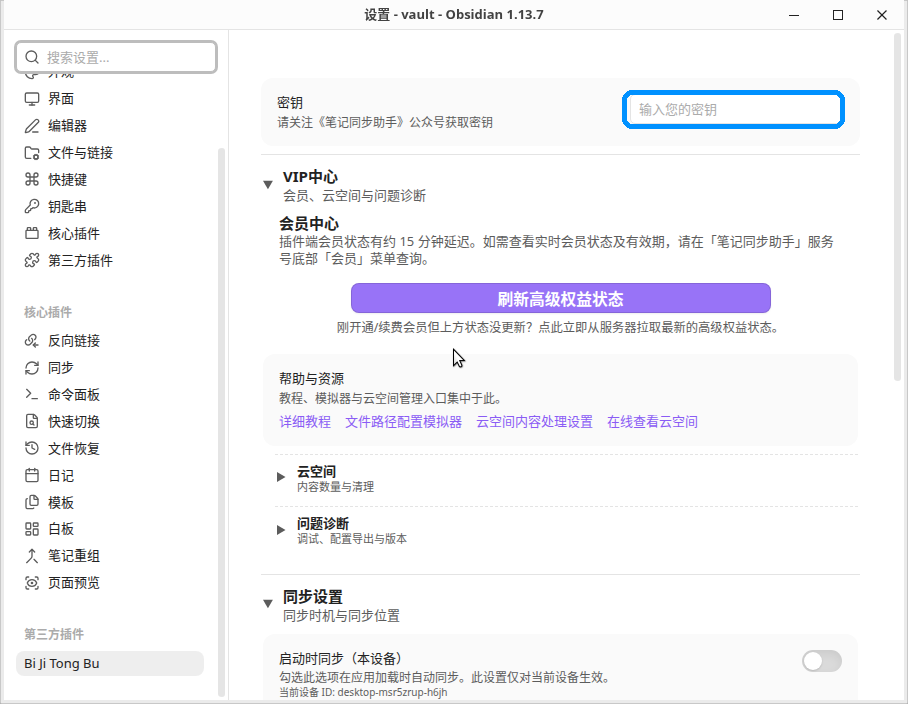The height and width of the screenshot is (704, 908).
Task: Open the 快速切换 plugin settings
Action: 110,421
